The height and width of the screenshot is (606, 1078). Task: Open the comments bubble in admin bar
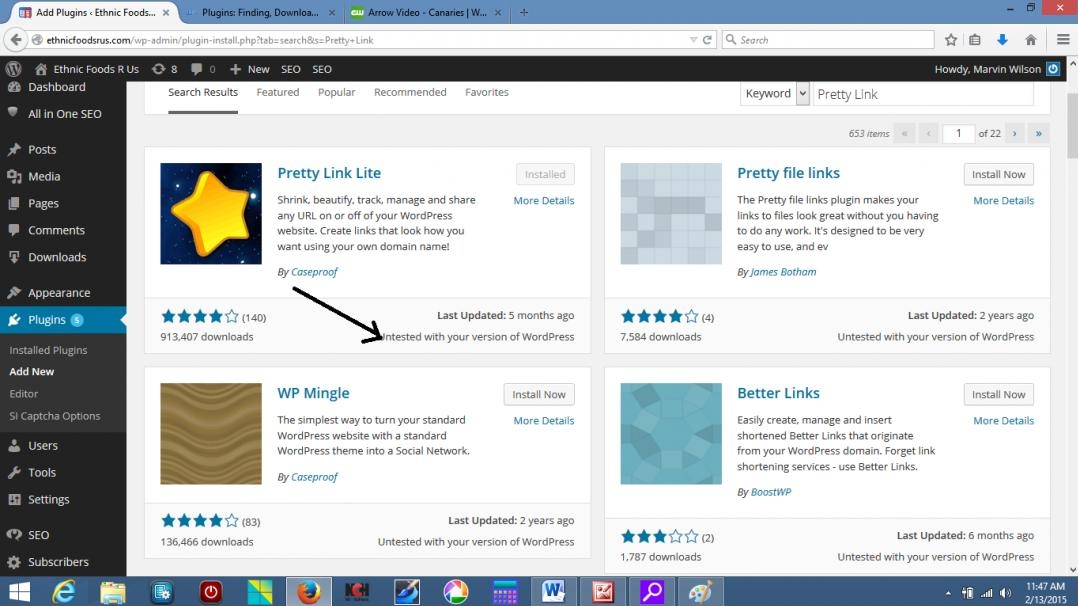(203, 69)
